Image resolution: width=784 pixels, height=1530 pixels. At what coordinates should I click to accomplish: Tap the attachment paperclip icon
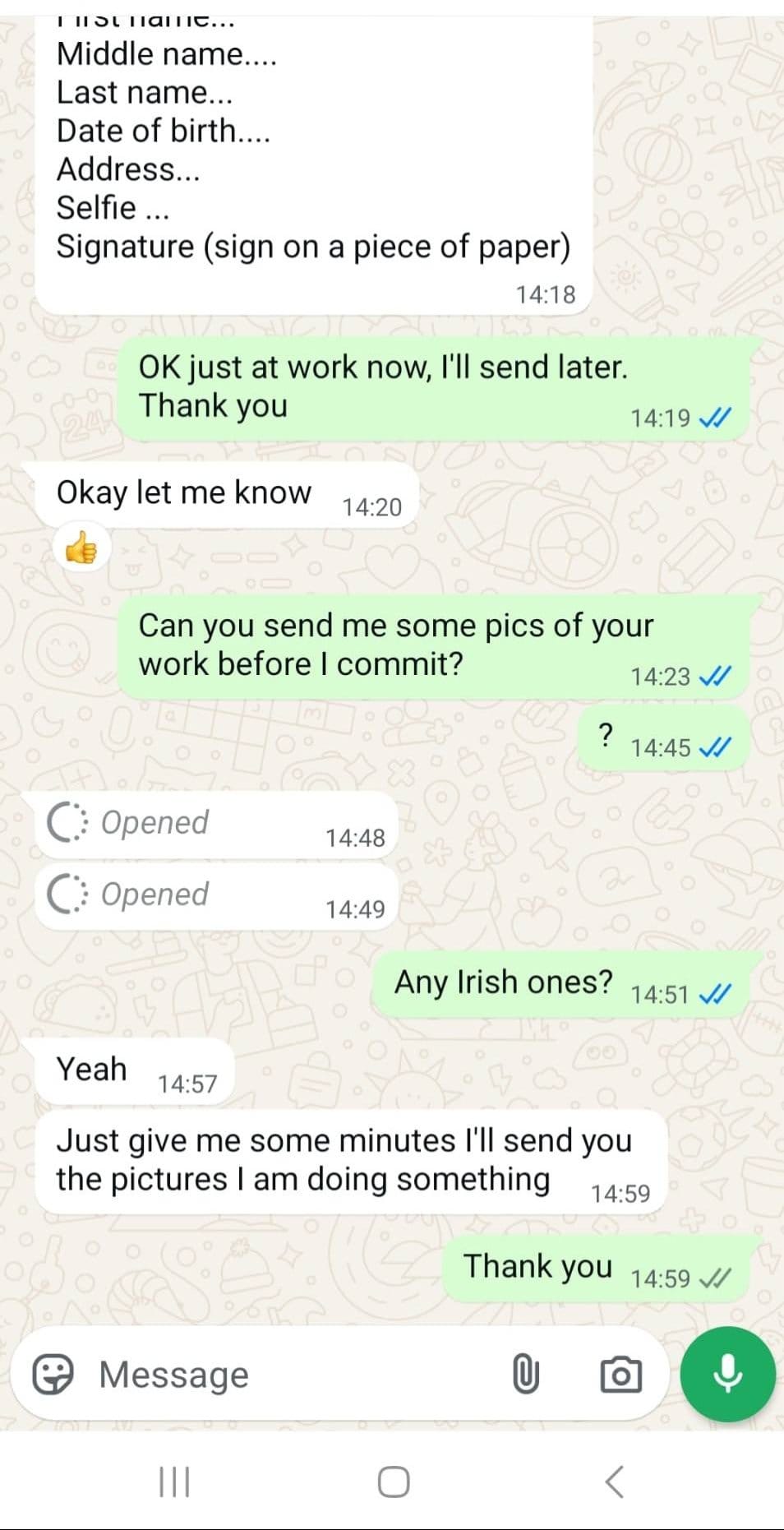526,1375
